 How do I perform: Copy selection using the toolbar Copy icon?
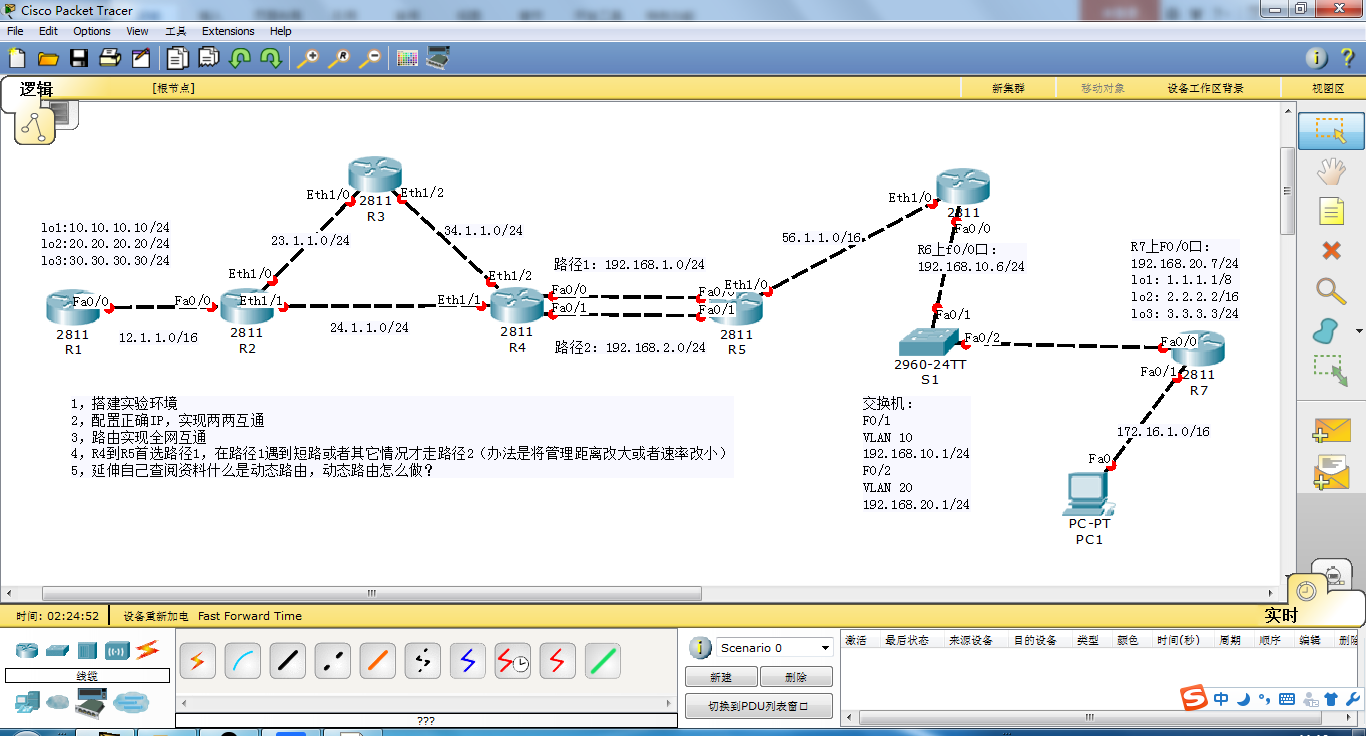coord(178,58)
